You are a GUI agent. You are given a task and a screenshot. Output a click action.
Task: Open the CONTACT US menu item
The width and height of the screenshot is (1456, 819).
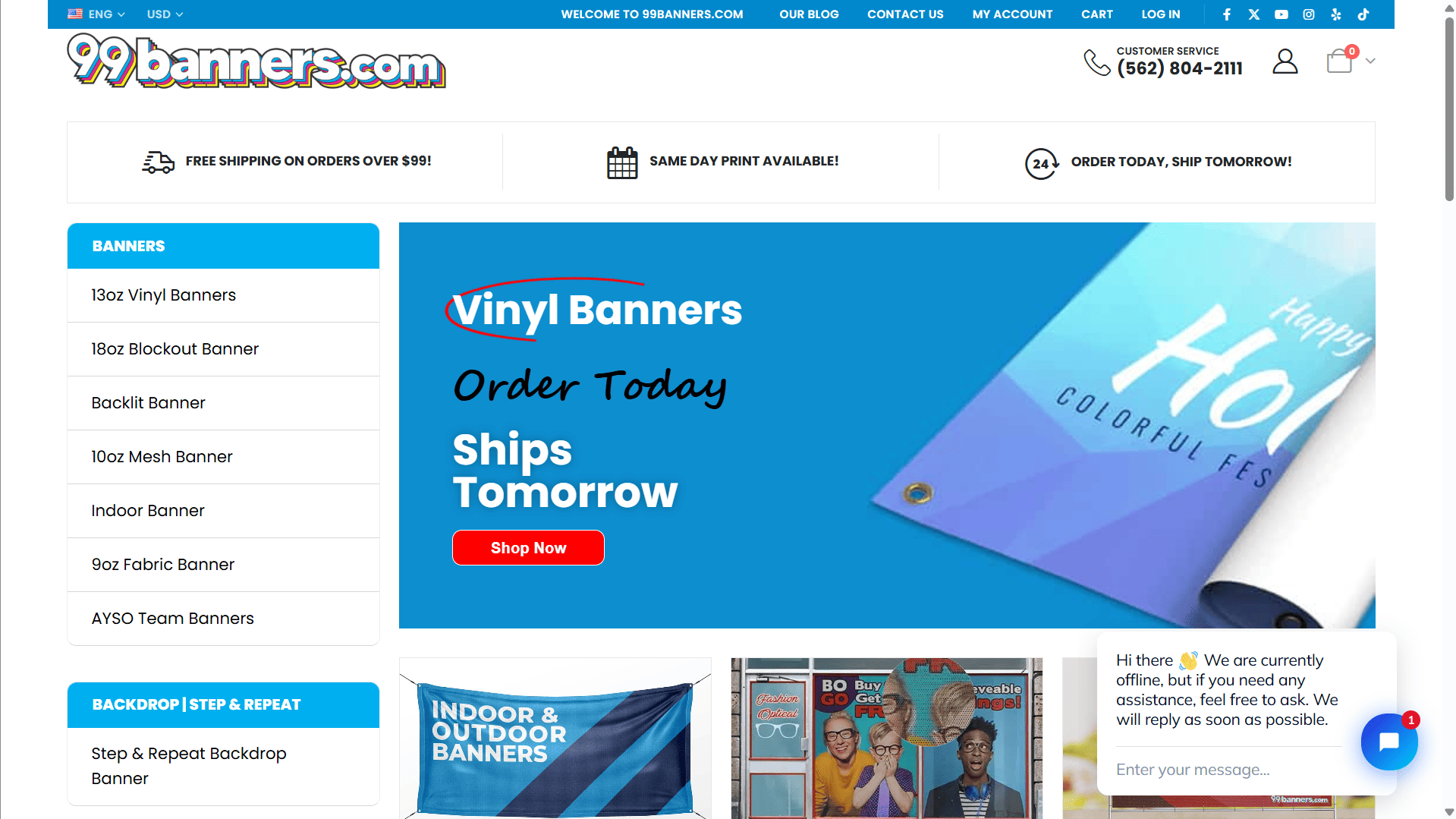click(905, 14)
